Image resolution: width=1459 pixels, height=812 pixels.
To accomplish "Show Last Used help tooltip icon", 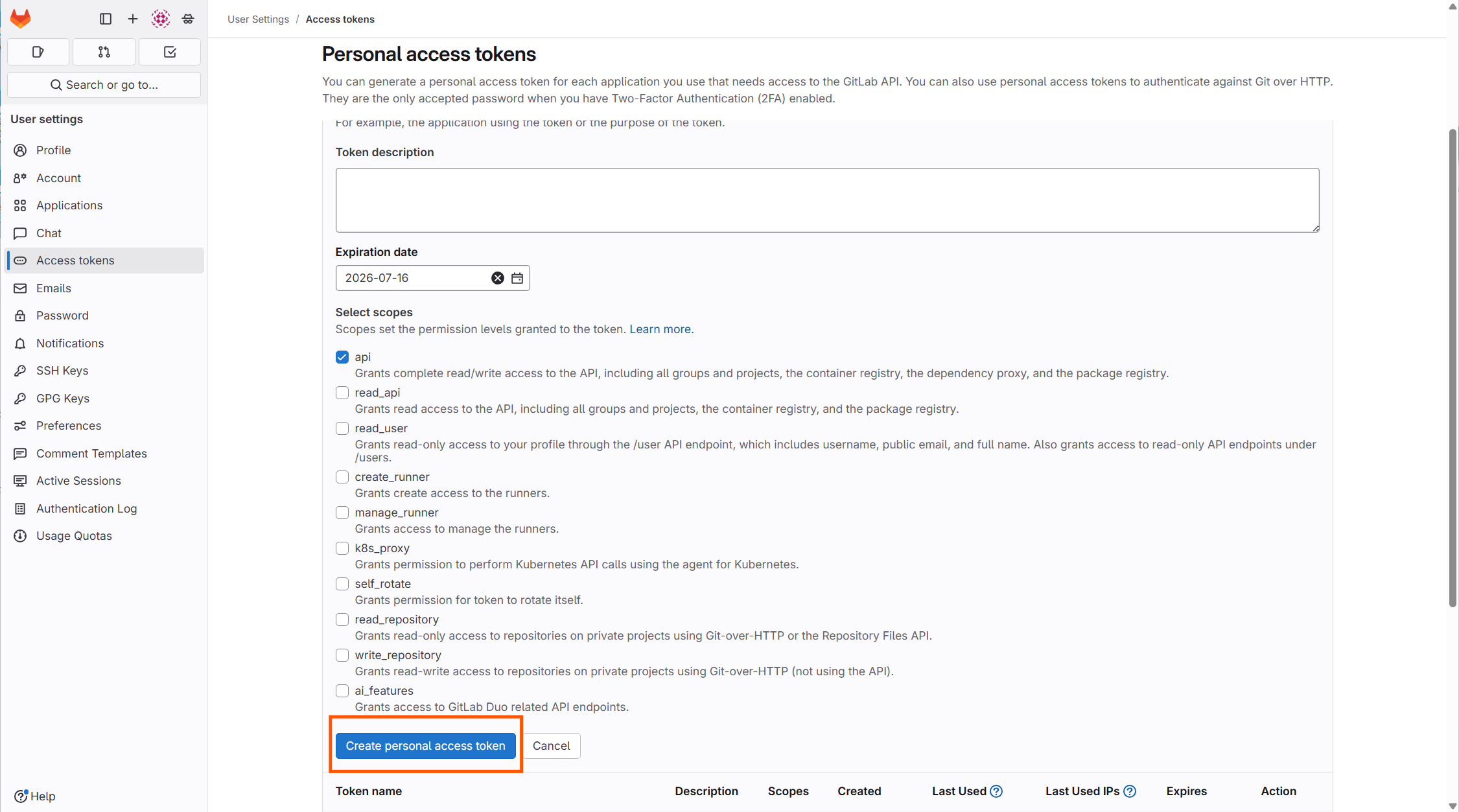I will (997, 791).
